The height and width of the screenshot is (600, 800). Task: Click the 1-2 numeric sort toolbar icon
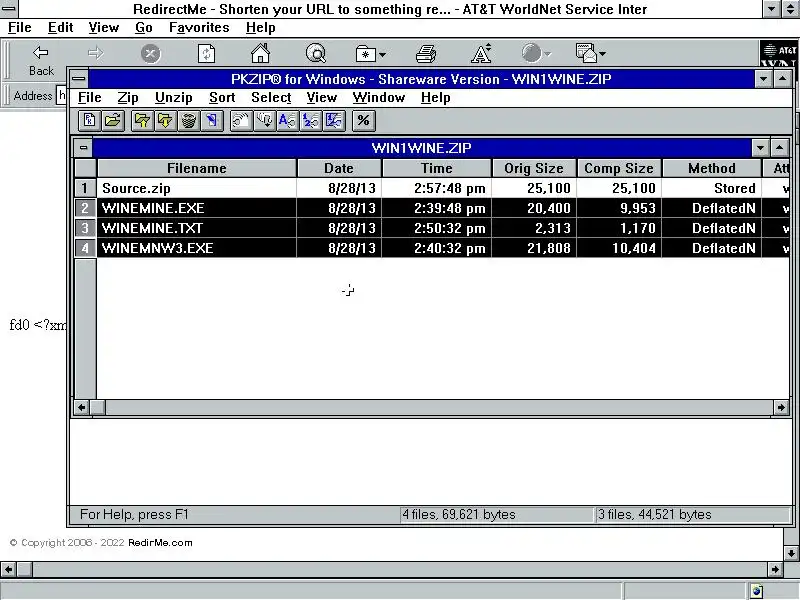click(x=311, y=121)
